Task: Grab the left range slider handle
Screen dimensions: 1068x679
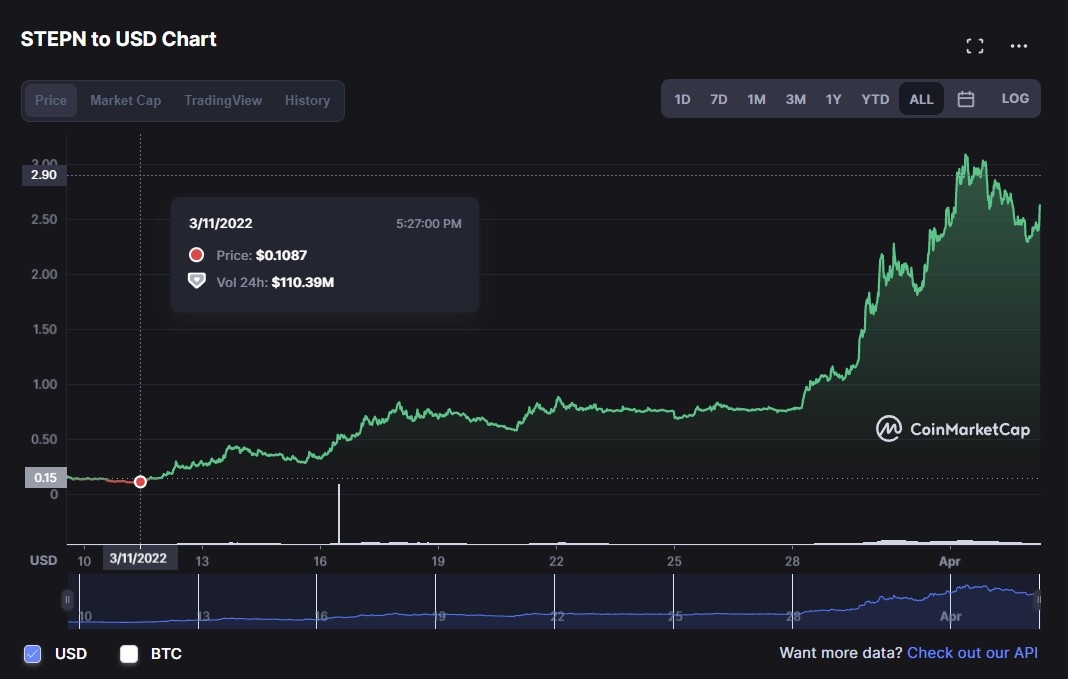Action: coord(67,600)
